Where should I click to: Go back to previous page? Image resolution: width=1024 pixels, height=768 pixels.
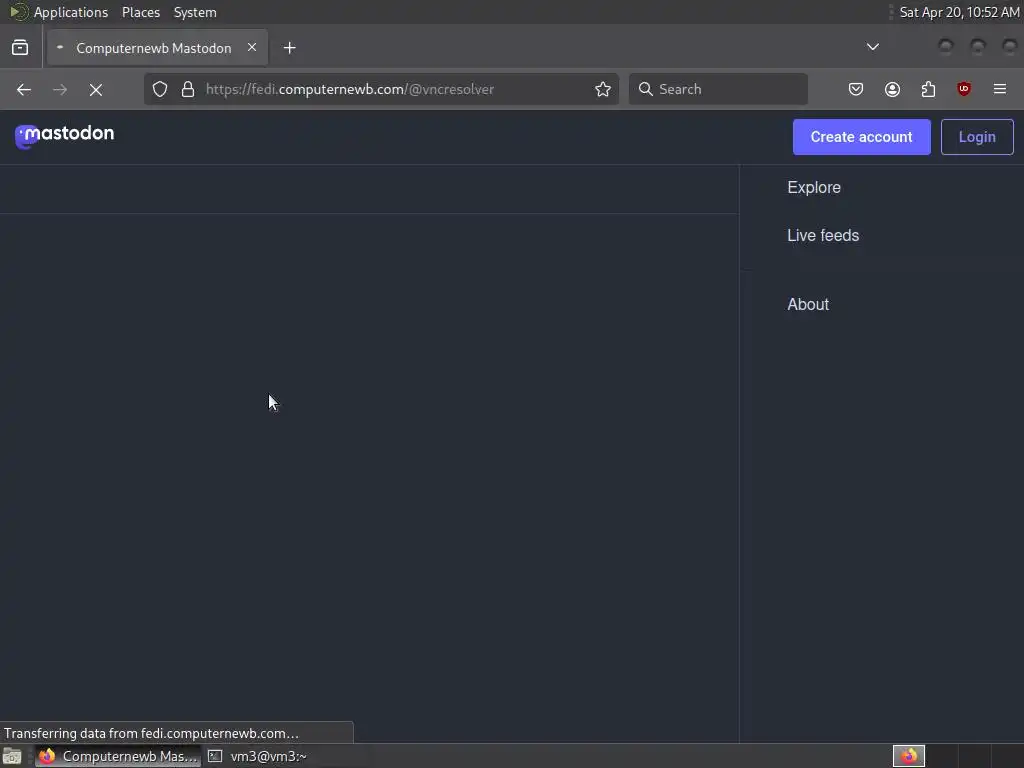pos(24,89)
